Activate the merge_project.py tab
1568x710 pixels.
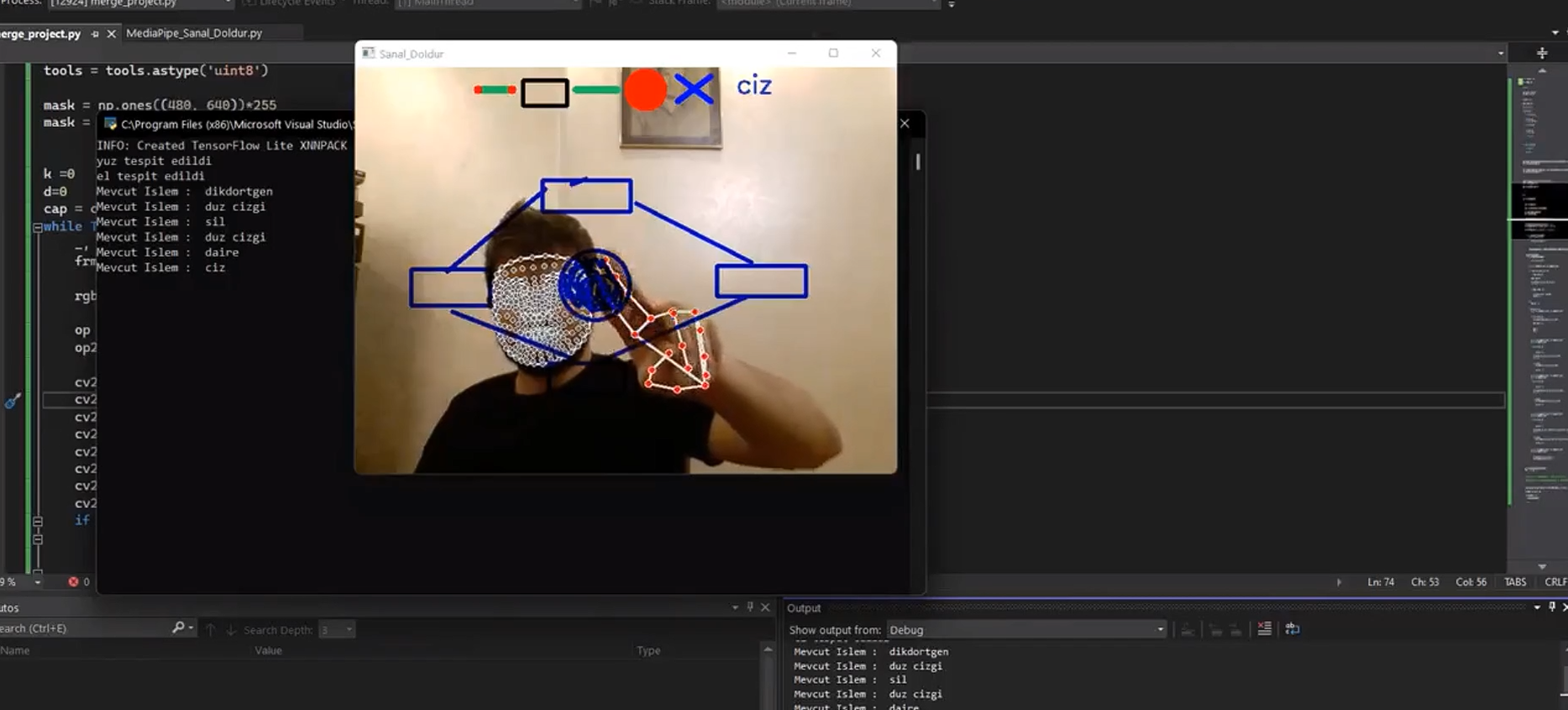40,34
